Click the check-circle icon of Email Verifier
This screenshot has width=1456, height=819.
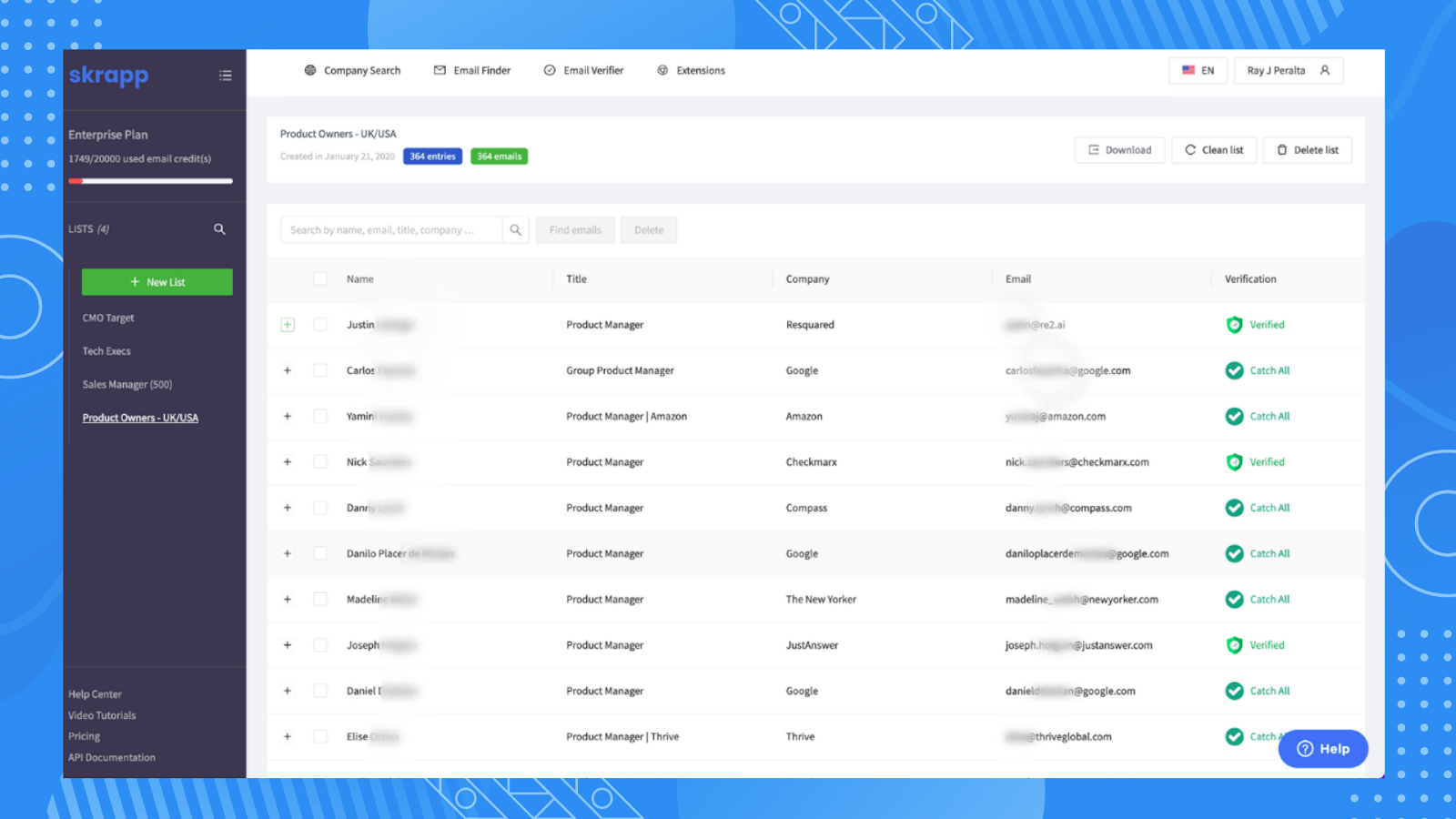(550, 70)
